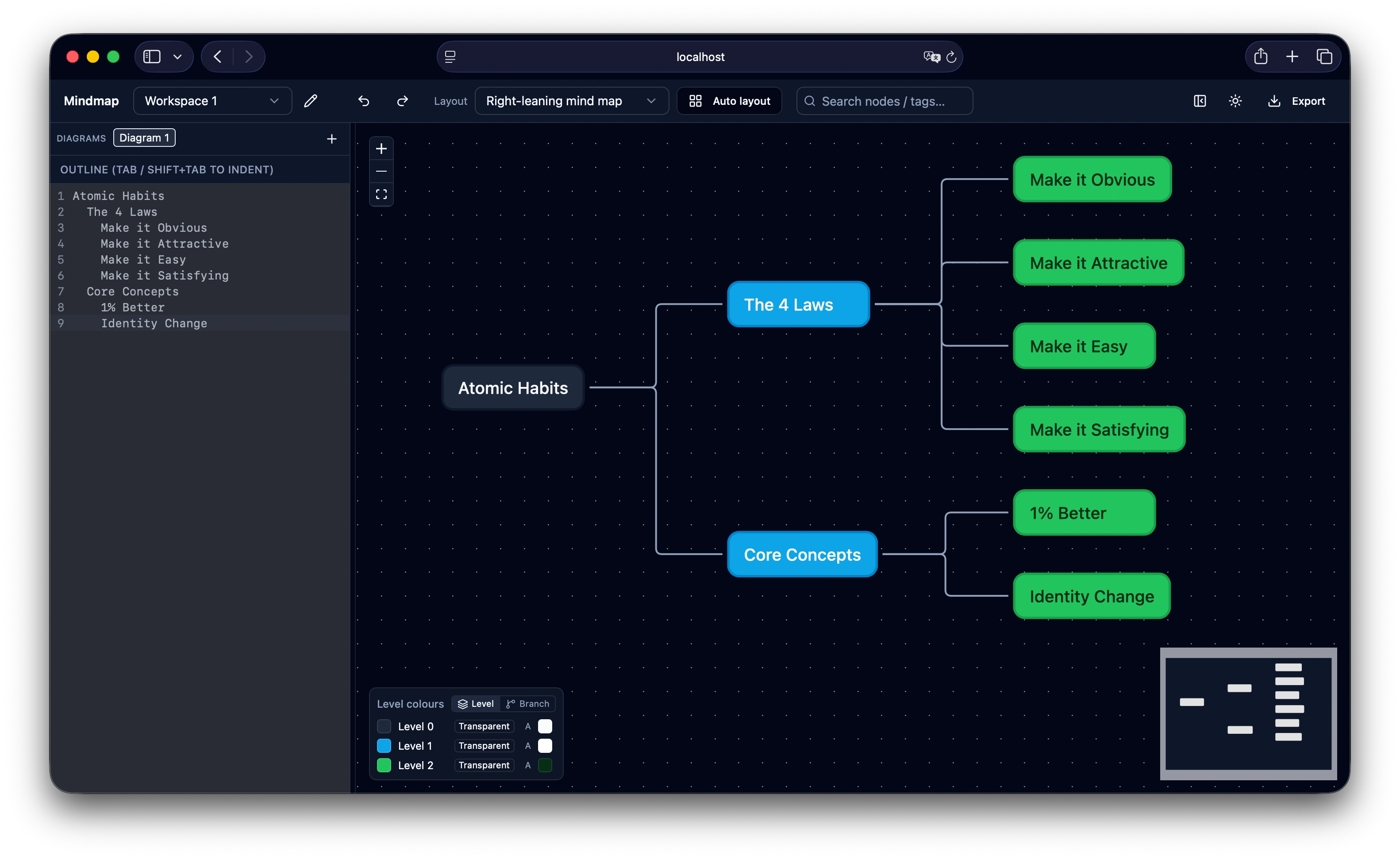Open Level 0 fill colour swatch
Screen dimensions: 1400x859
(x=384, y=726)
